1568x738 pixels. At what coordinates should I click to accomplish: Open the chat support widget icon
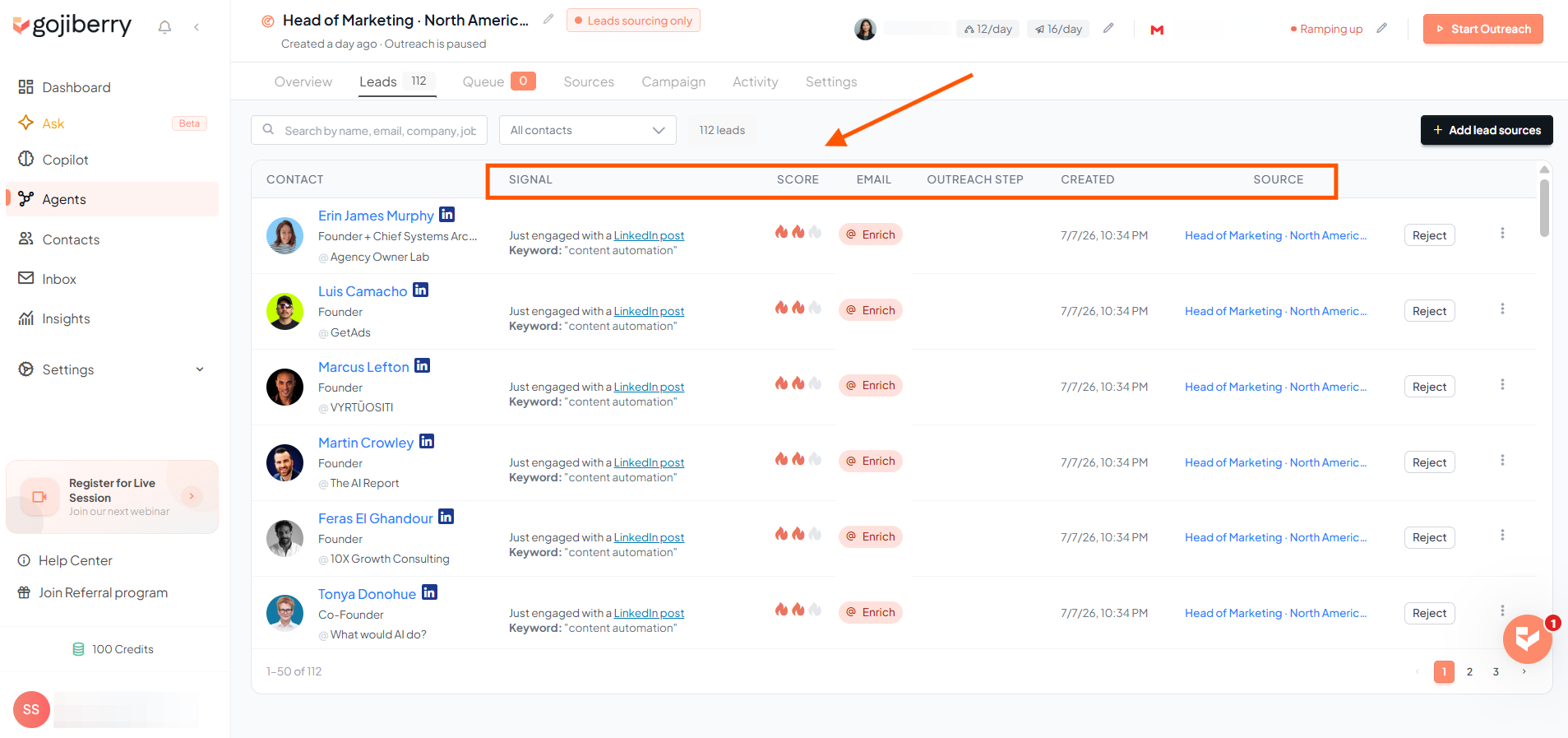pyautogui.click(x=1527, y=639)
